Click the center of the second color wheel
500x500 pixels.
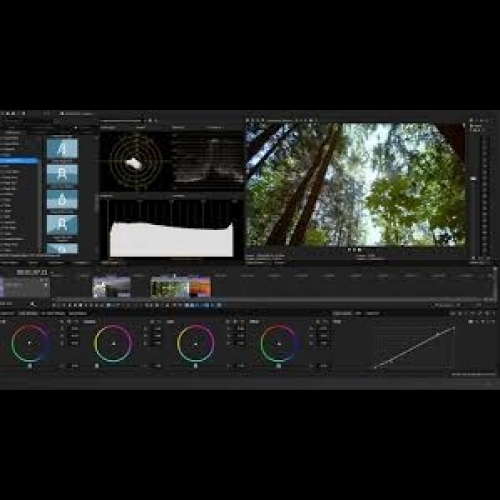113,343
